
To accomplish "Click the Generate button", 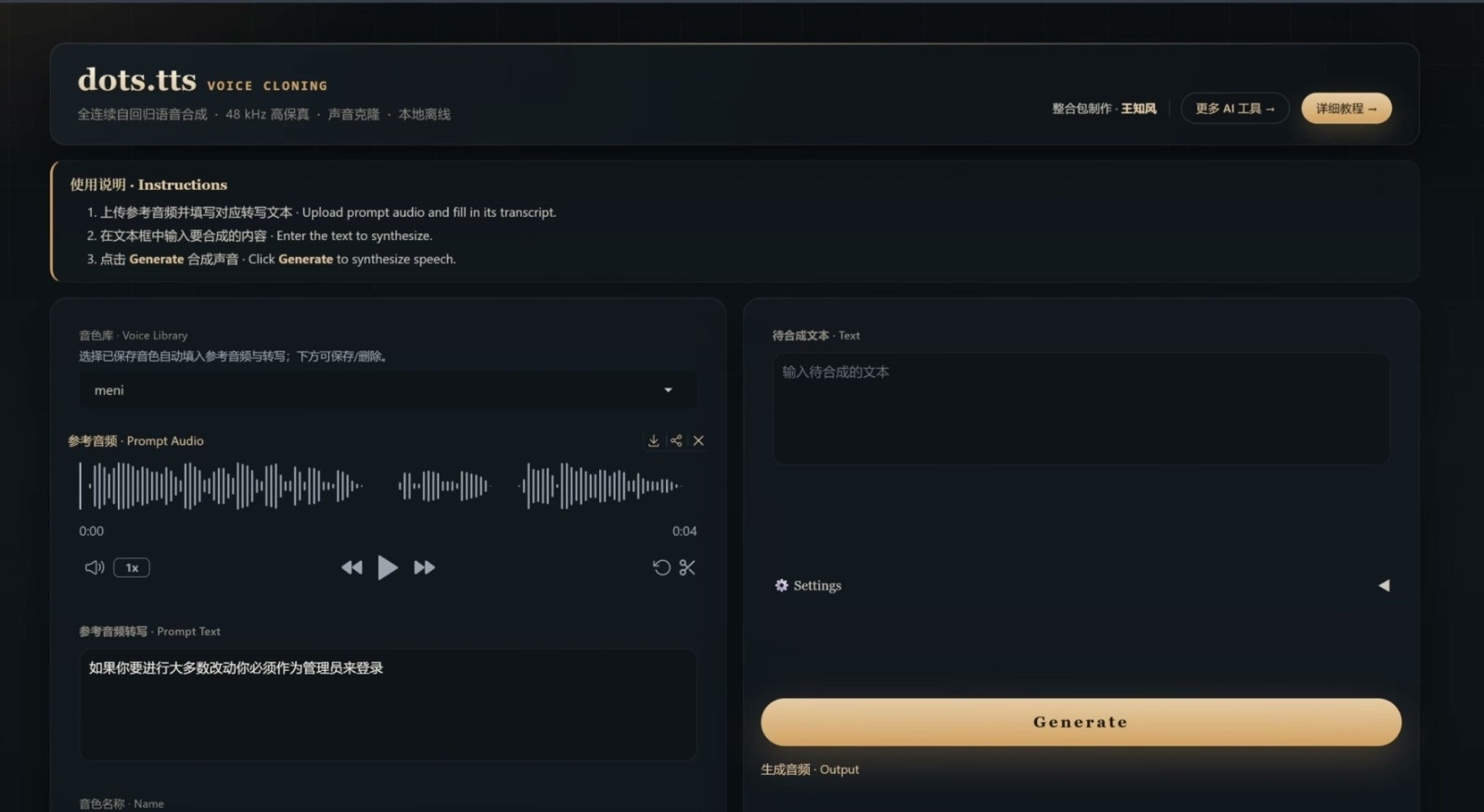I will (x=1081, y=722).
